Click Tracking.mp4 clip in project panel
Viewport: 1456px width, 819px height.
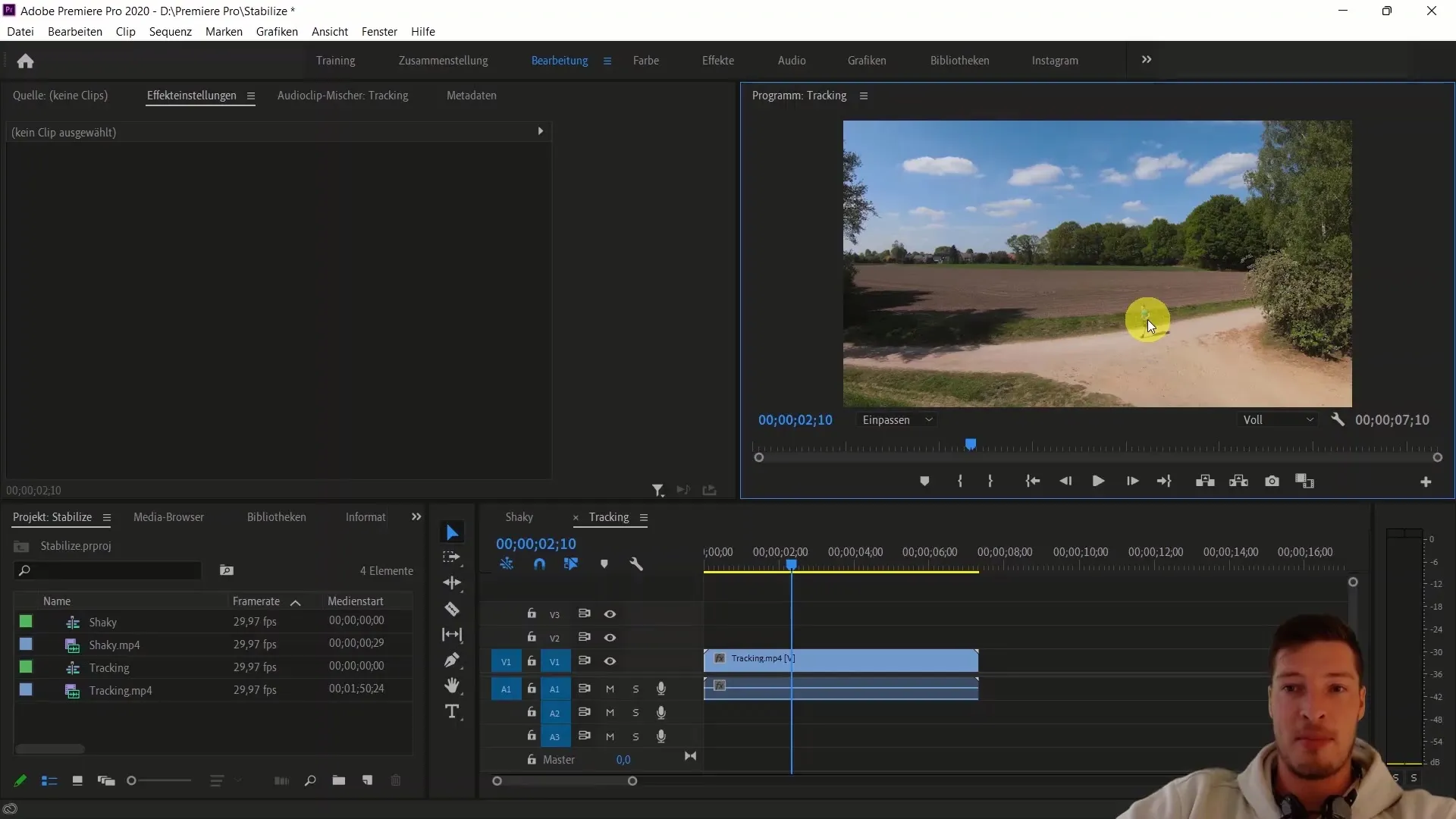tap(120, 689)
